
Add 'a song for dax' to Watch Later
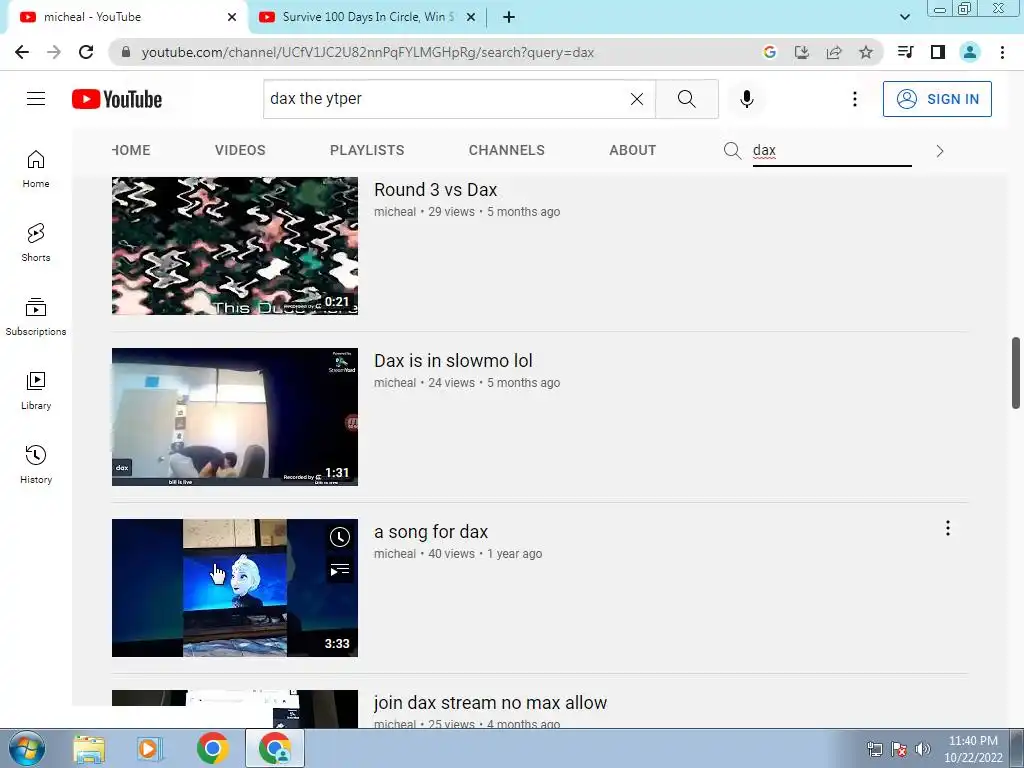[340, 537]
